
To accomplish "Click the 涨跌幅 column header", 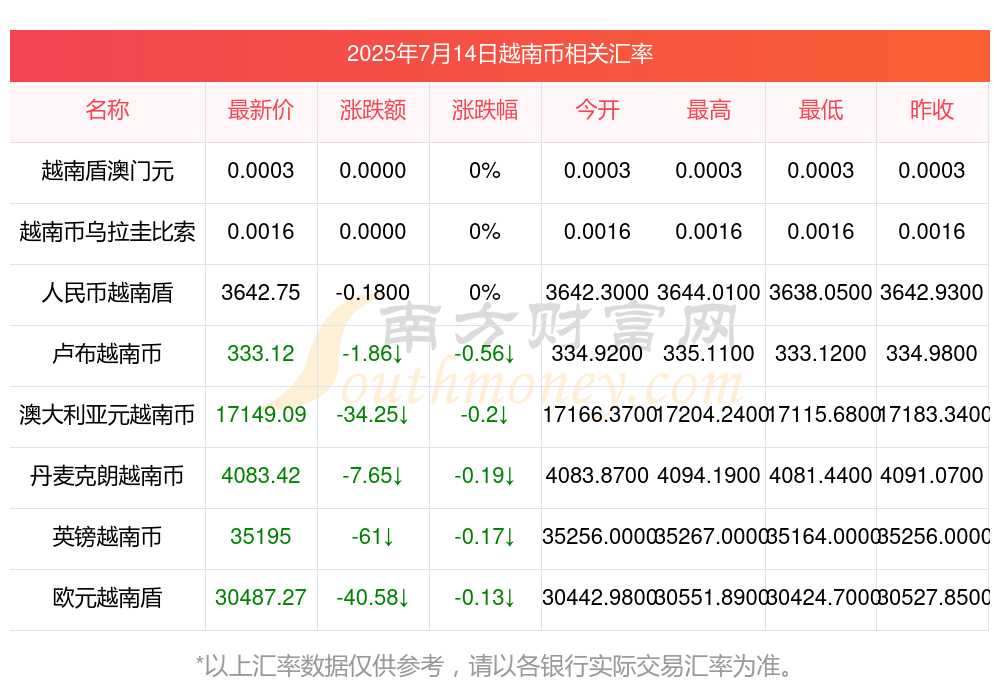I will coord(485,110).
